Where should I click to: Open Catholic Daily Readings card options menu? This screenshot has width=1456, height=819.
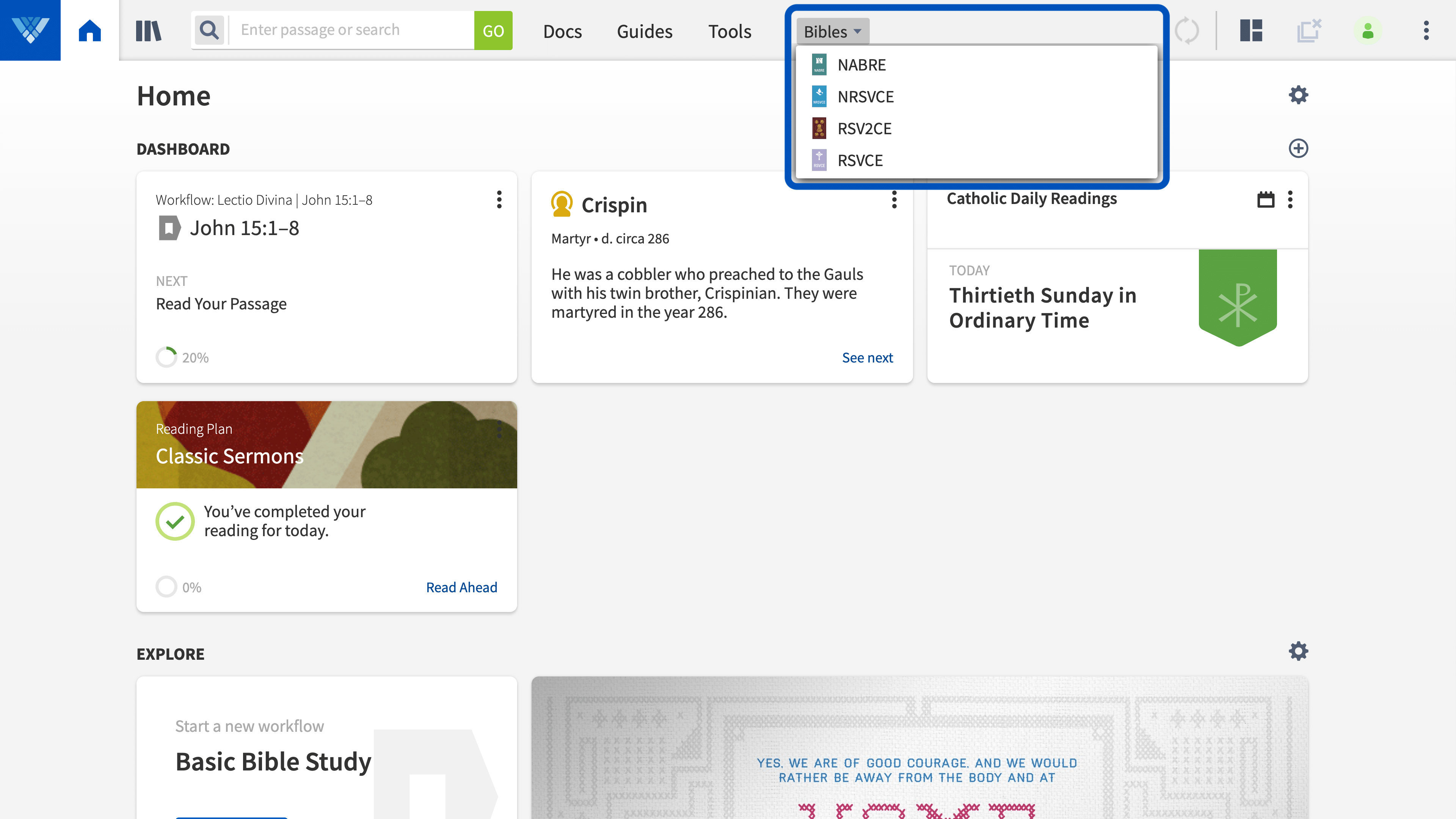pyautogui.click(x=1290, y=199)
